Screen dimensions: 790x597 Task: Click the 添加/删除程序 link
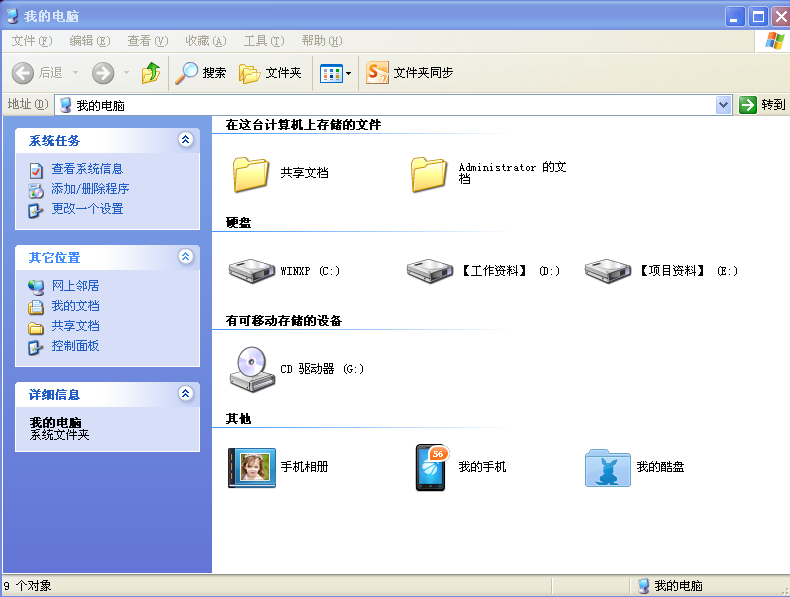(90, 189)
